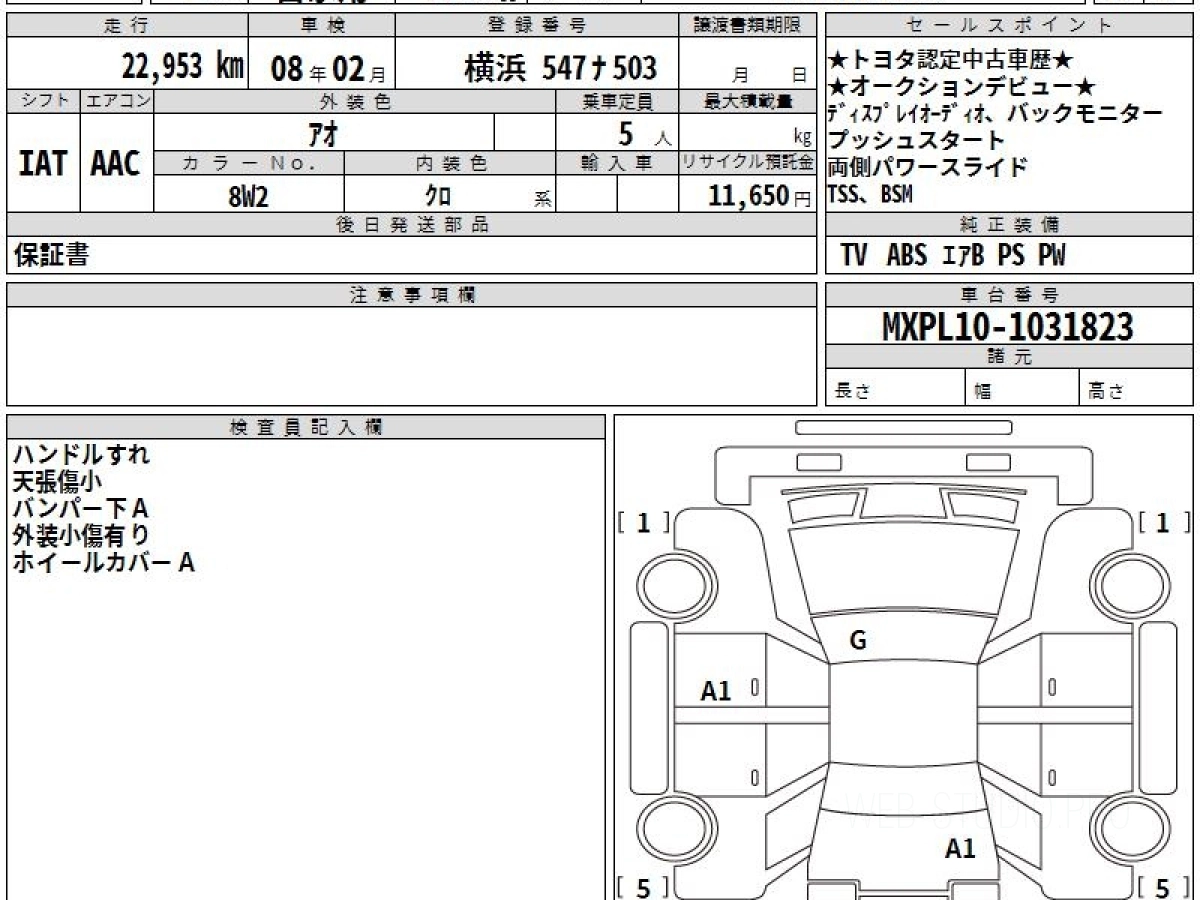Click the A1 mark near rear right fender
Screen dimensions: 1200x900
pyautogui.click(x=960, y=849)
